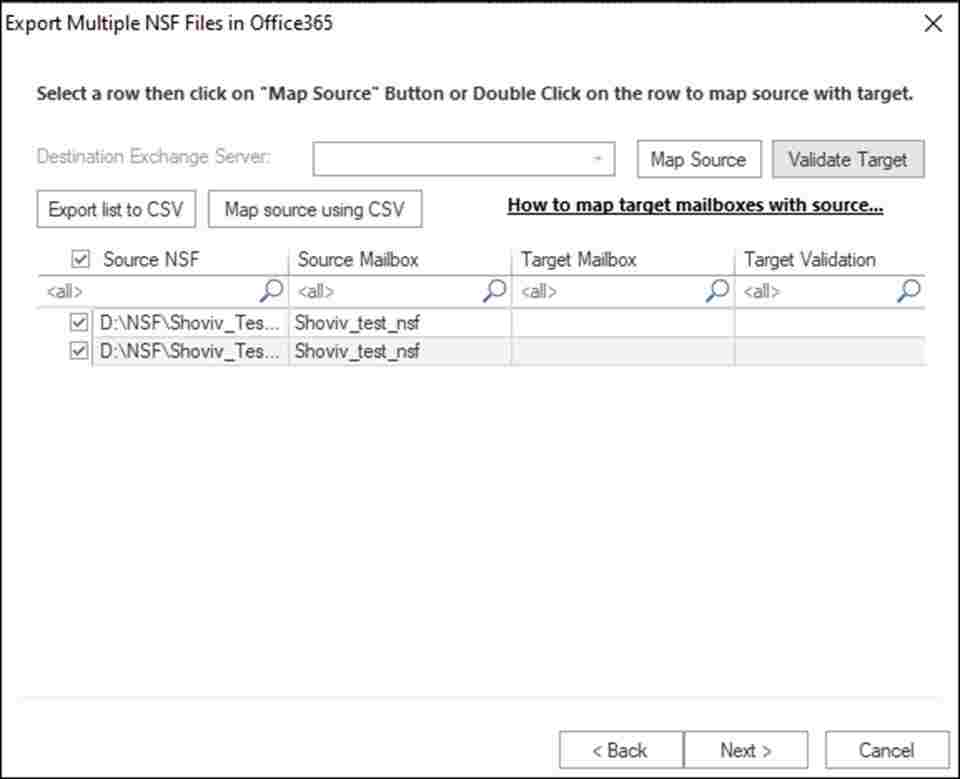Viewport: 960px width, 779px height.
Task: Click the Target Mailbox filter search icon
Action: [x=717, y=291]
